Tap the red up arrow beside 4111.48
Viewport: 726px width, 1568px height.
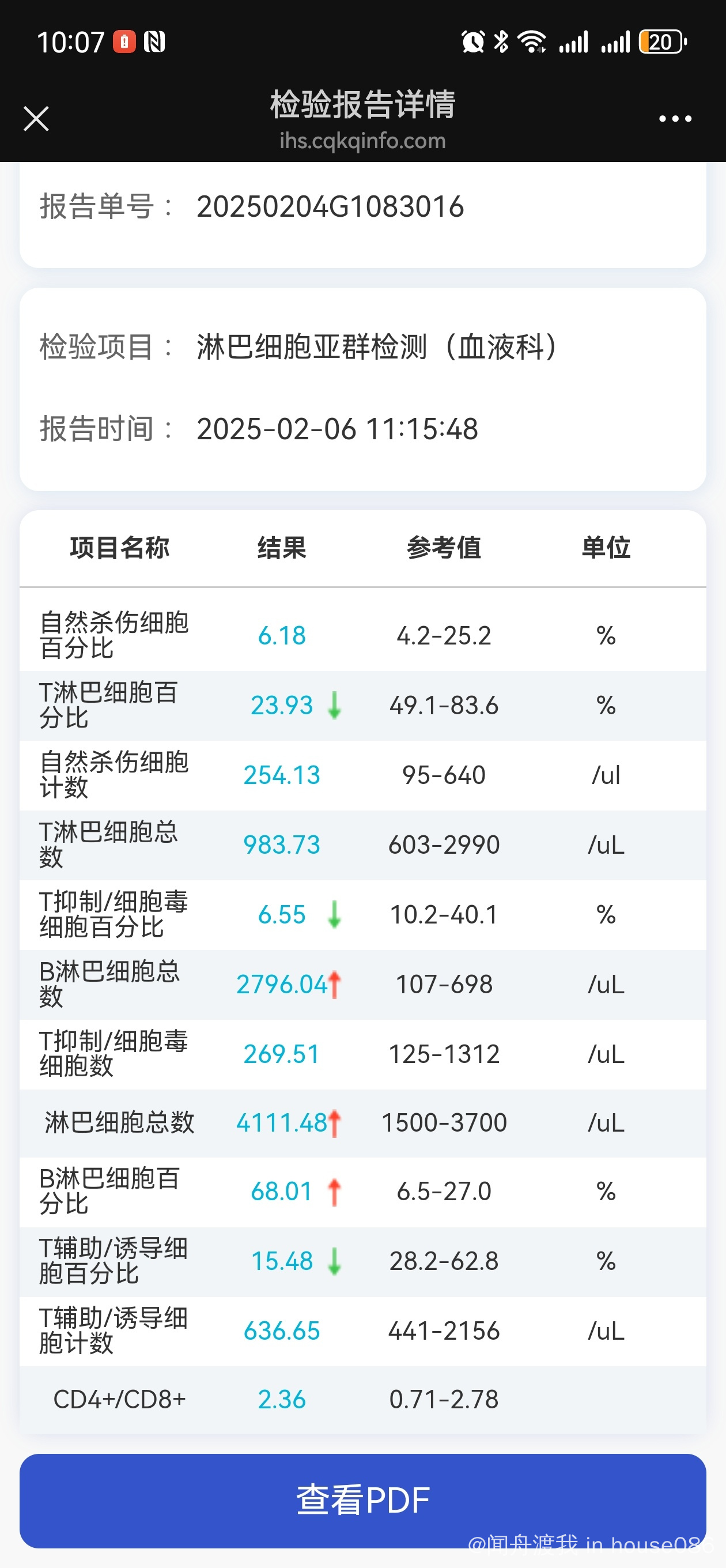[x=334, y=1123]
